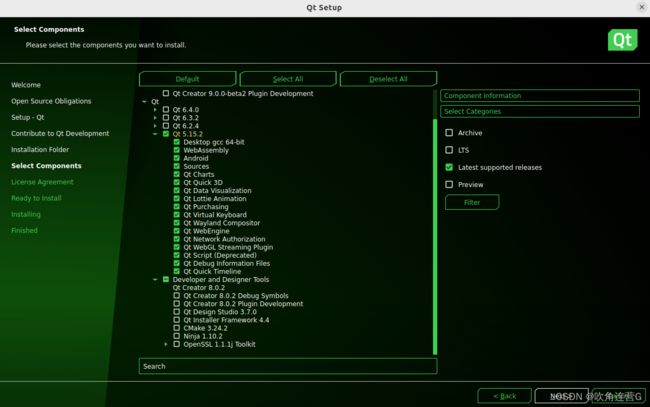
Task: Uncheck Qt Purchasing component
Action: [177, 206]
